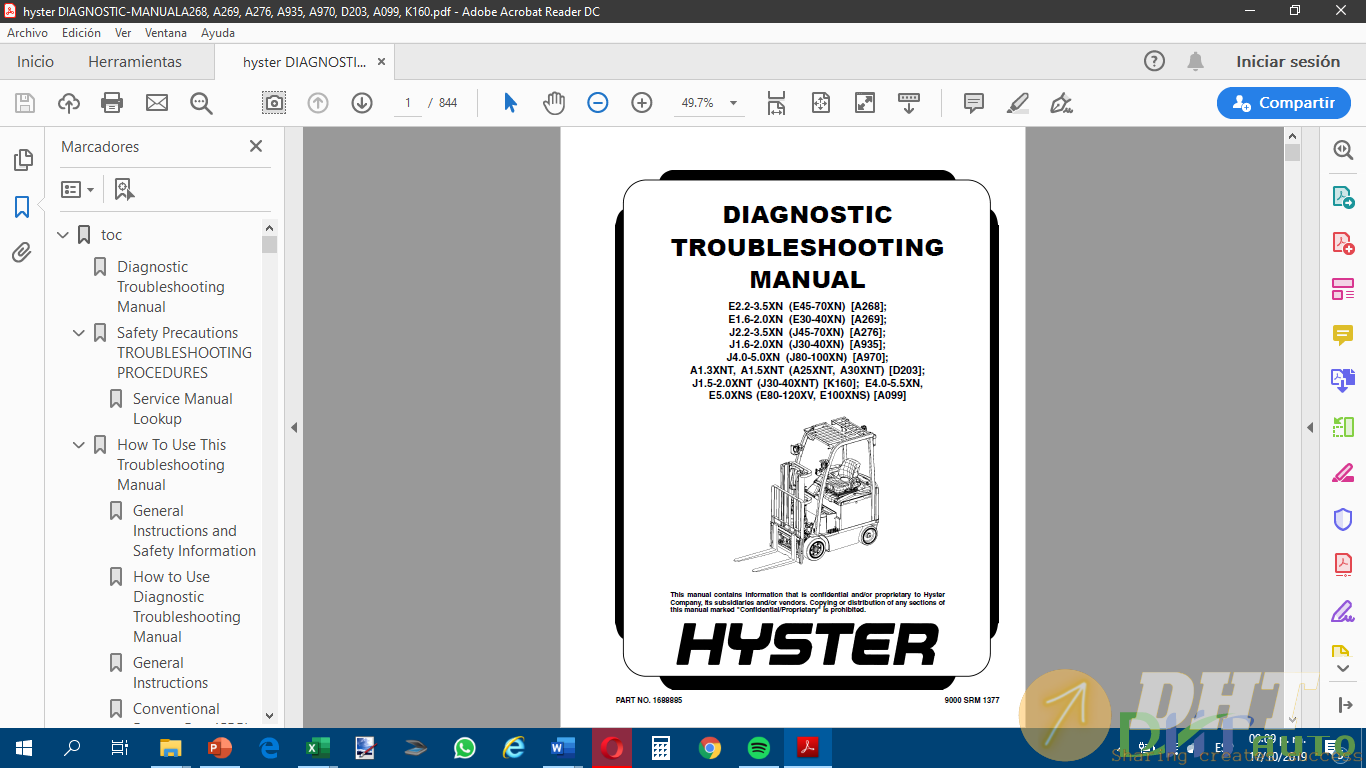Activate the arrow Selection tool
The image size is (1366, 768).
(510, 103)
